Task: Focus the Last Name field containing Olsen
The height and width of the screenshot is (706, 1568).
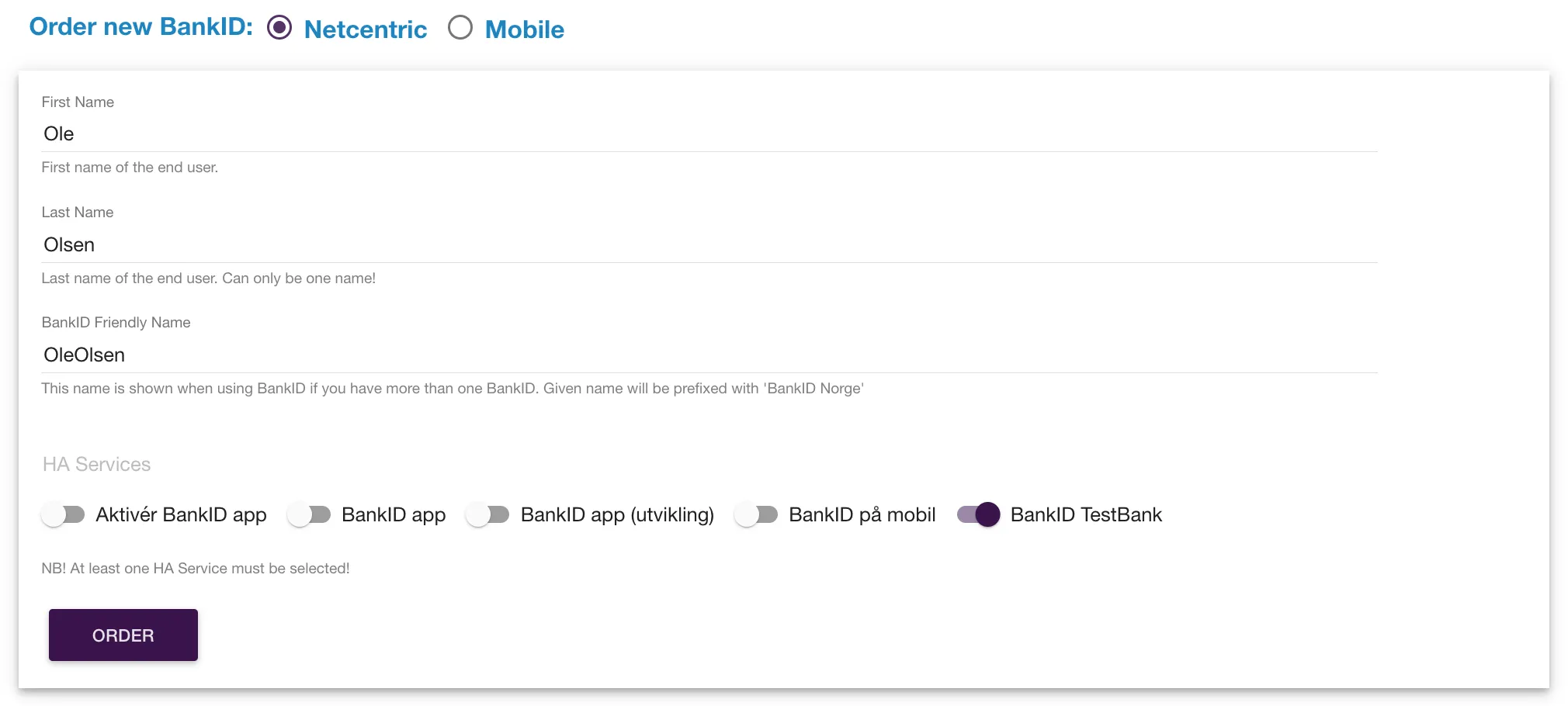Action: click(709, 244)
